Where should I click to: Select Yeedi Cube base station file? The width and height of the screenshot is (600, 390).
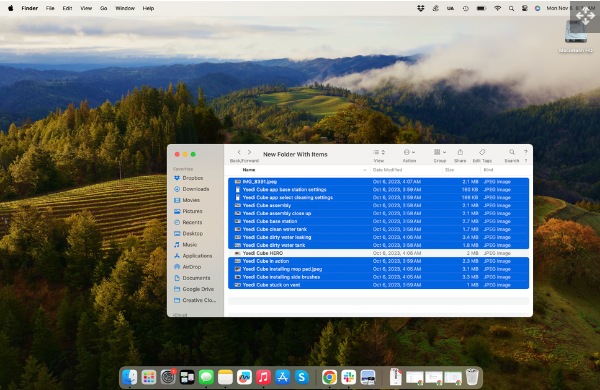tap(378, 221)
